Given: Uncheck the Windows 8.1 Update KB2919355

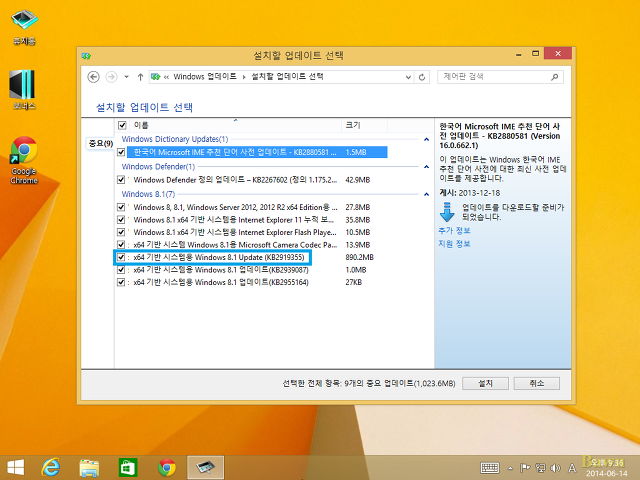Looking at the screenshot, I should (x=121, y=257).
